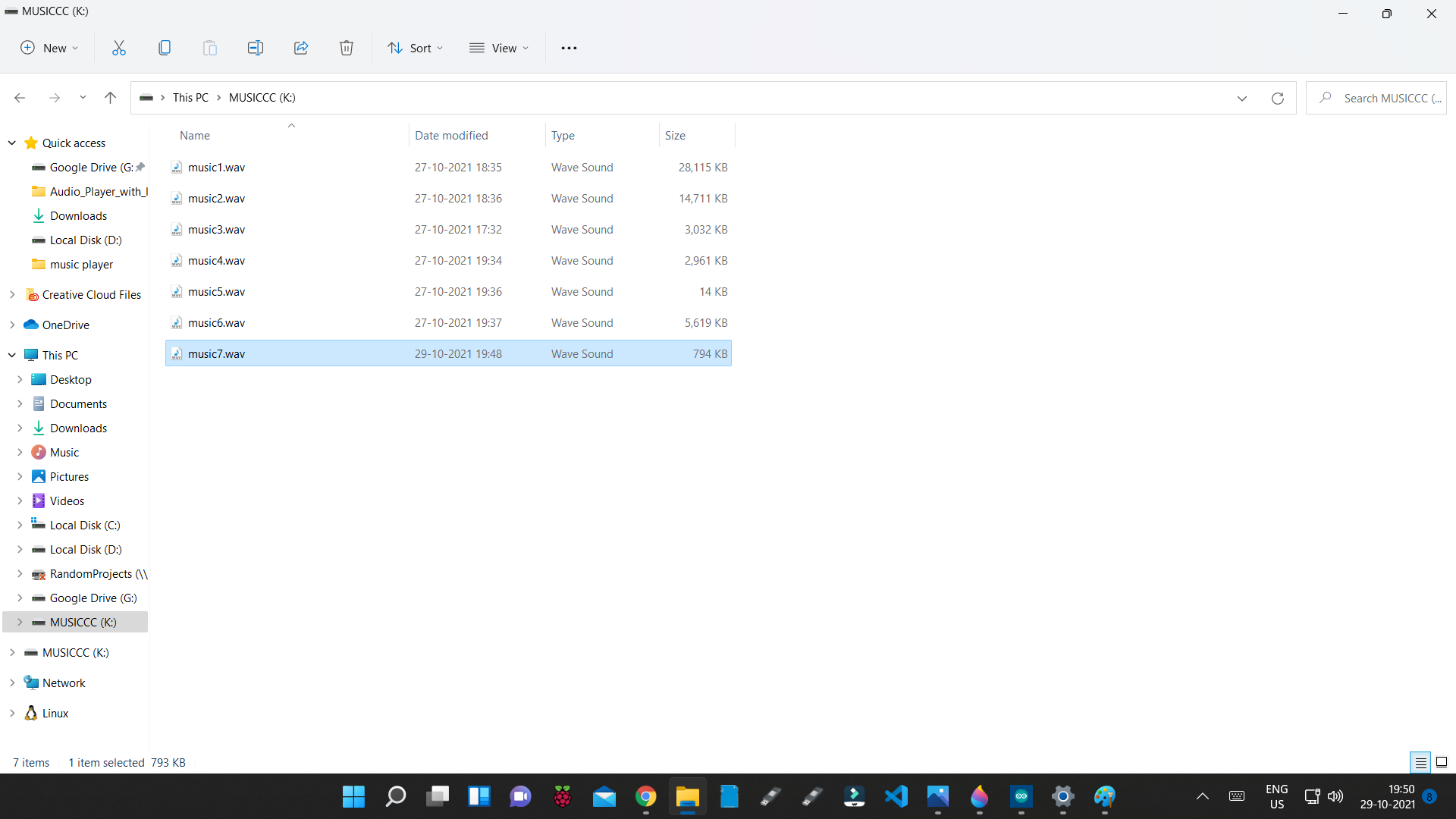
Task: Open the Sort menu
Action: (415, 48)
